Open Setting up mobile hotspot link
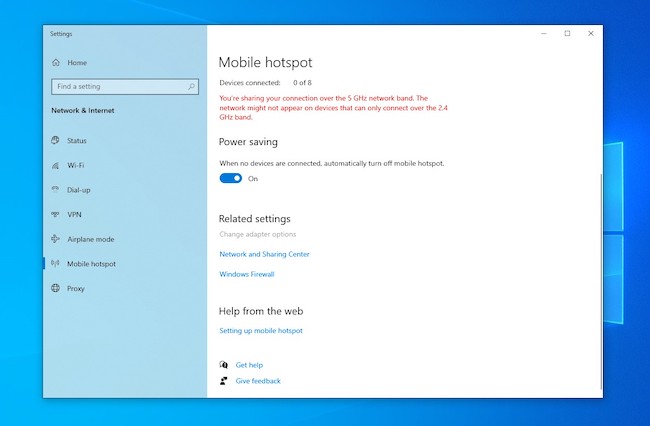This screenshot has height=426, width=650. [261, 331]
